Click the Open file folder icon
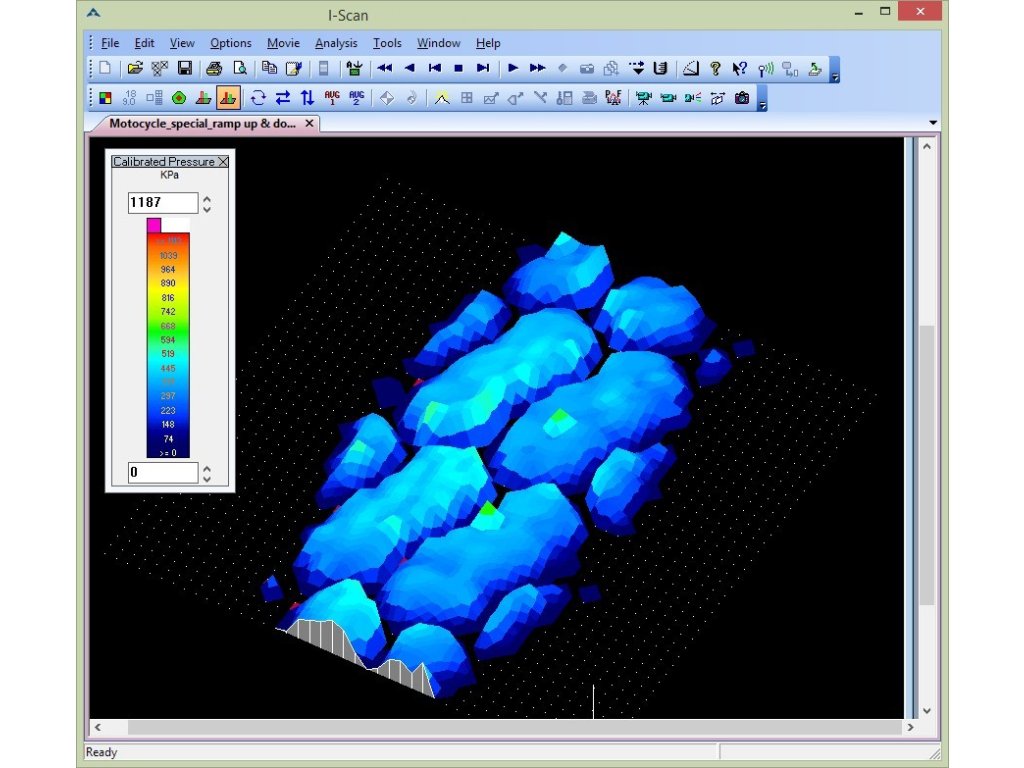This screenshot has height=768, width=1024. 135,68
